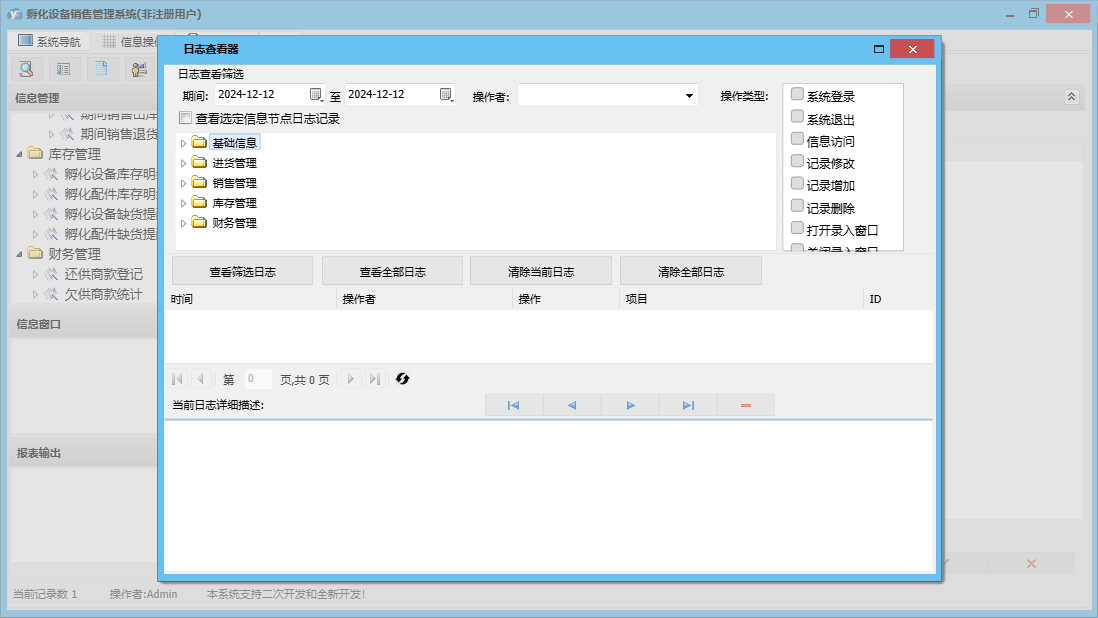Select 欠供商款统计 in main sidebar
Viewport: 1098px width, 618px height.
[104, 295]
